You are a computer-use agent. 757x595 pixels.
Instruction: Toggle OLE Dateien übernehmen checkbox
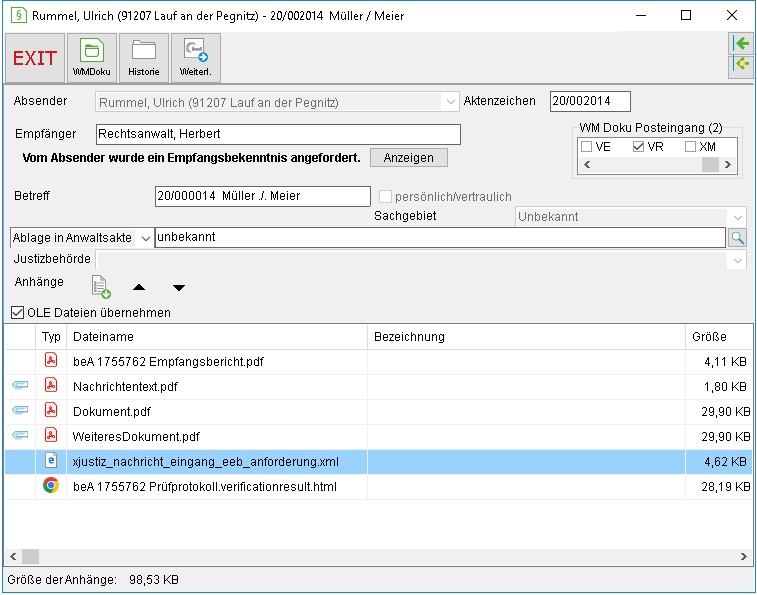click(x=17, y=312)
